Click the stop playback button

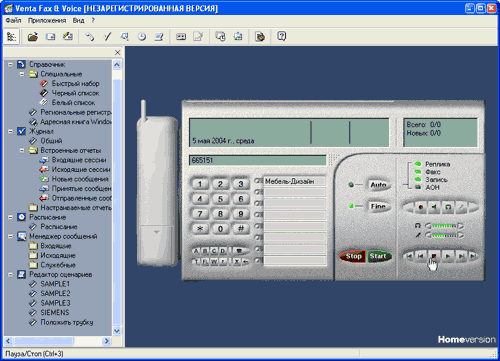tap(434, 256)
